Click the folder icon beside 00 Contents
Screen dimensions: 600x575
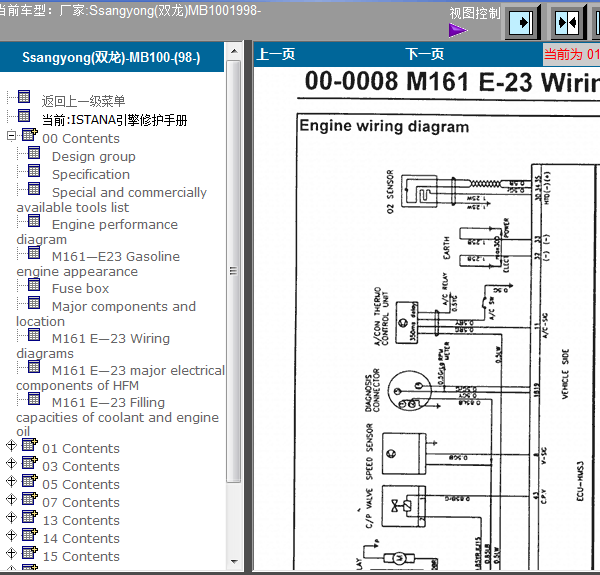pos(29,134)
